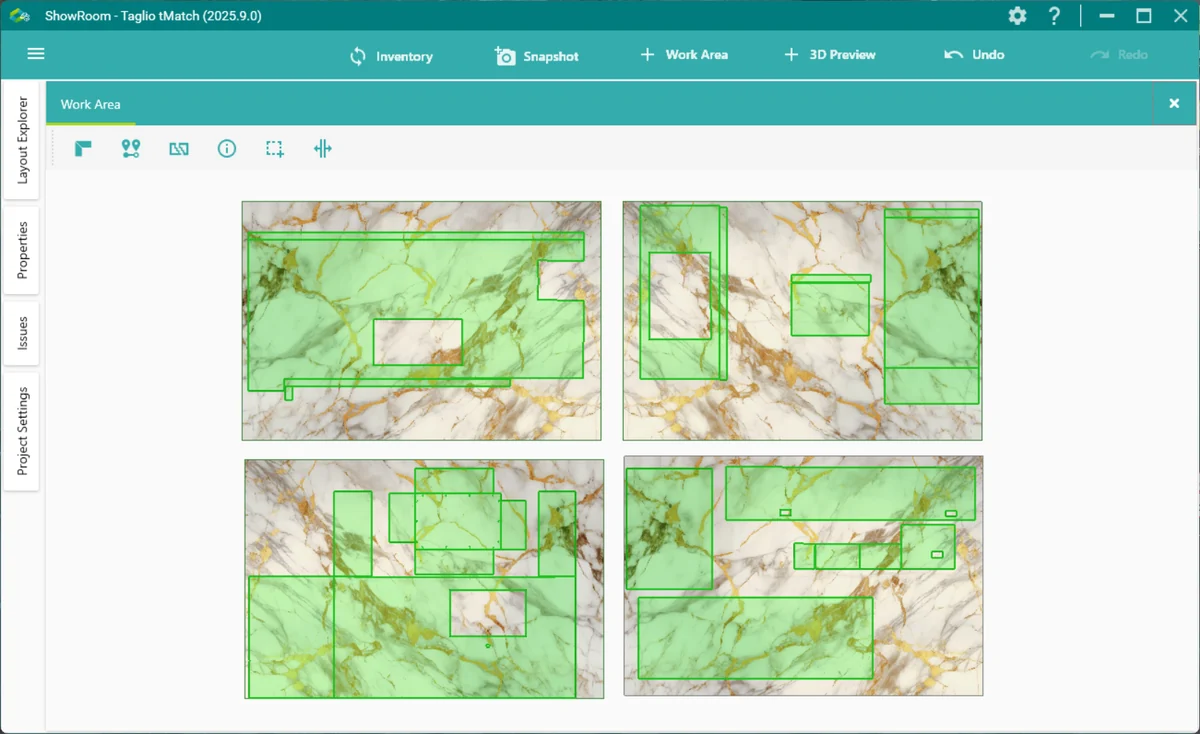The height and width of the screenshot is (734, 1200).
Task: Minimize the ShowRoom window
Action: [1107, 16]
